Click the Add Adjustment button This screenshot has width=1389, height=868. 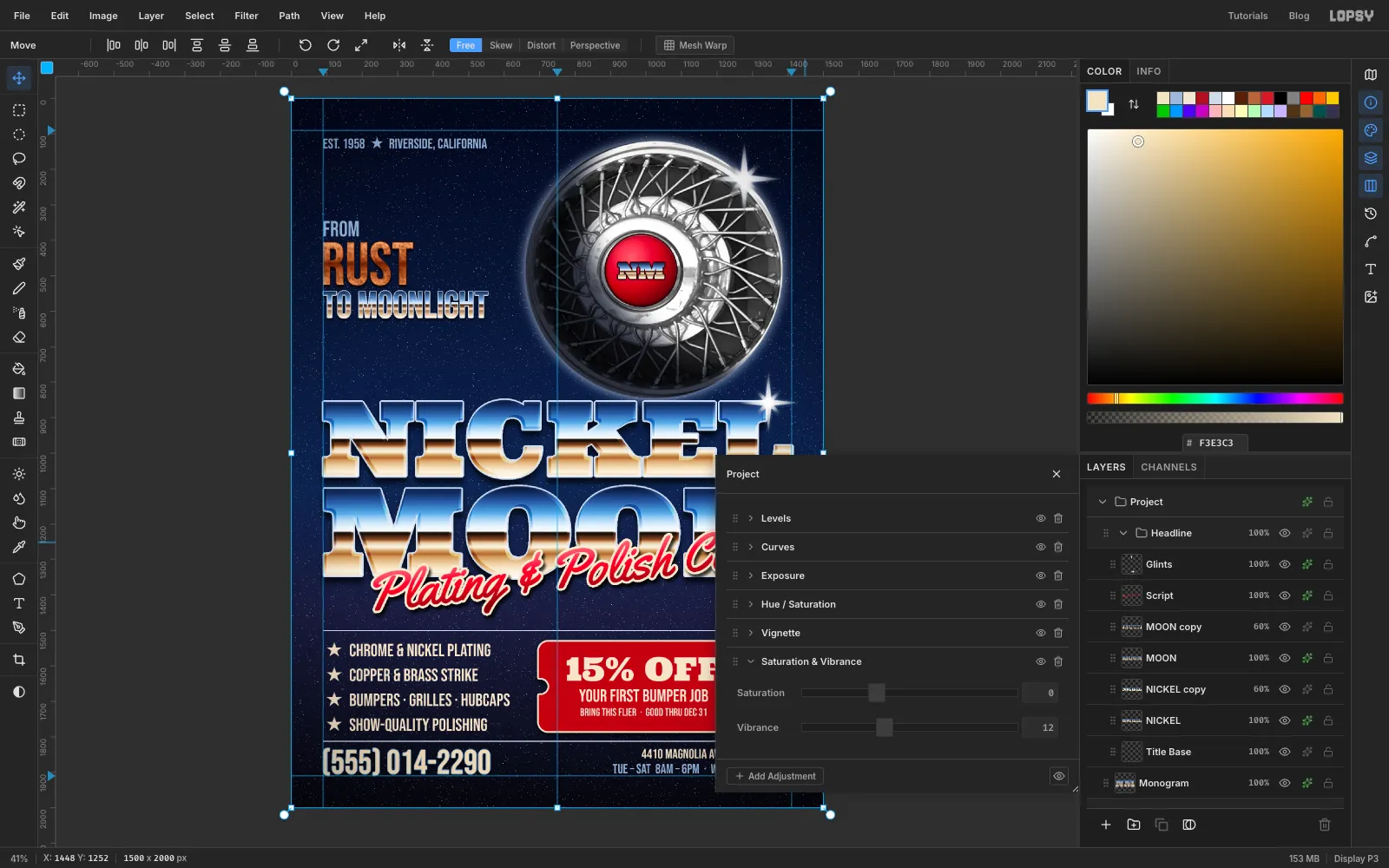tap(775, 776)
